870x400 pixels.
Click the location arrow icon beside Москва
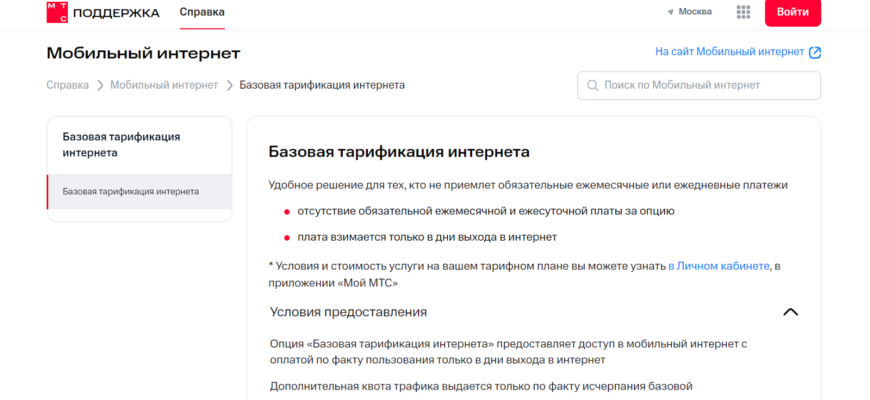pos(671,12)
